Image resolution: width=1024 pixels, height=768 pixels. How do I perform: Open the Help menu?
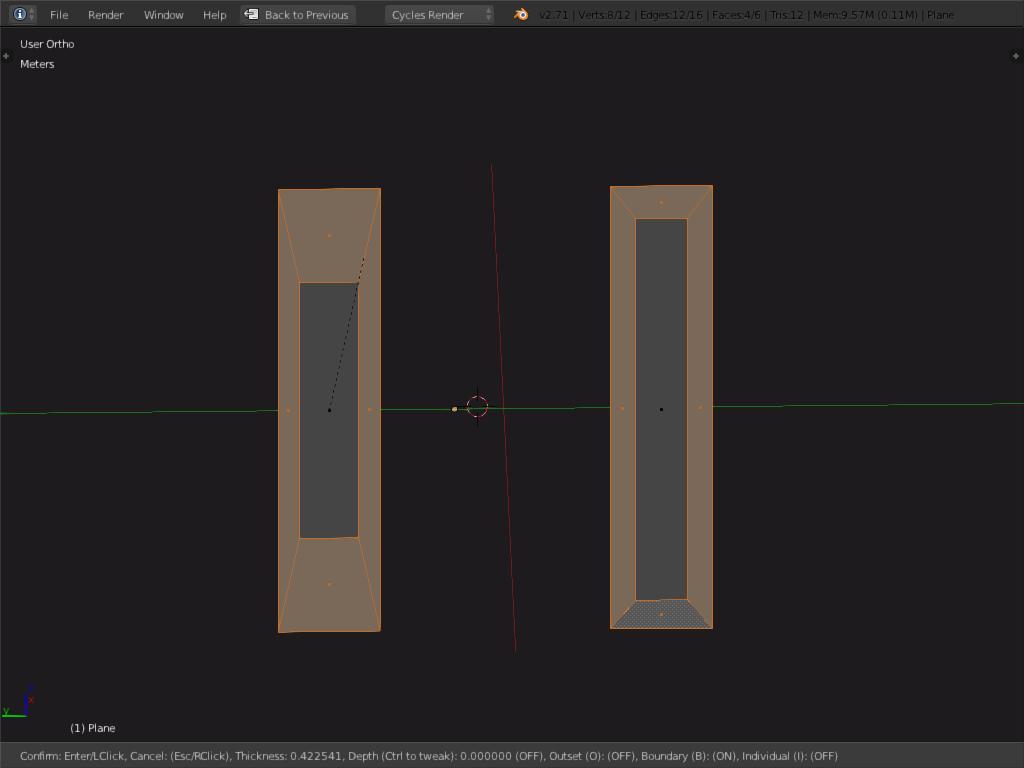(x=214, y=15)
